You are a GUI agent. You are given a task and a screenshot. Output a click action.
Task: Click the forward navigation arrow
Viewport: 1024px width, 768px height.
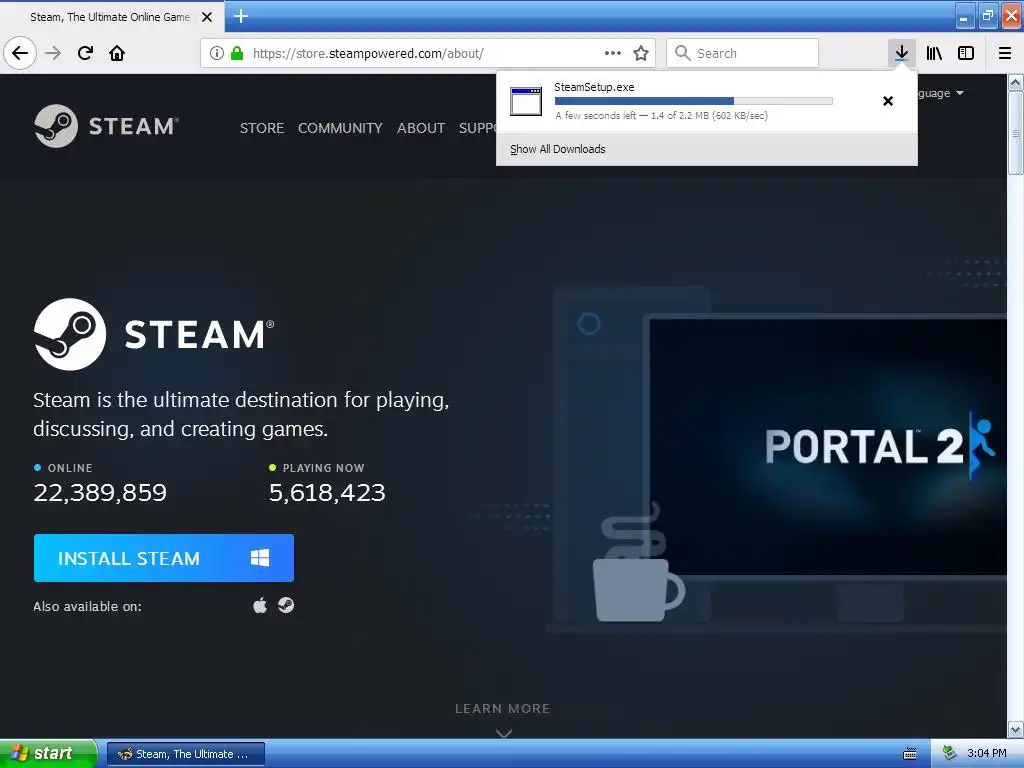pos(54,53)
